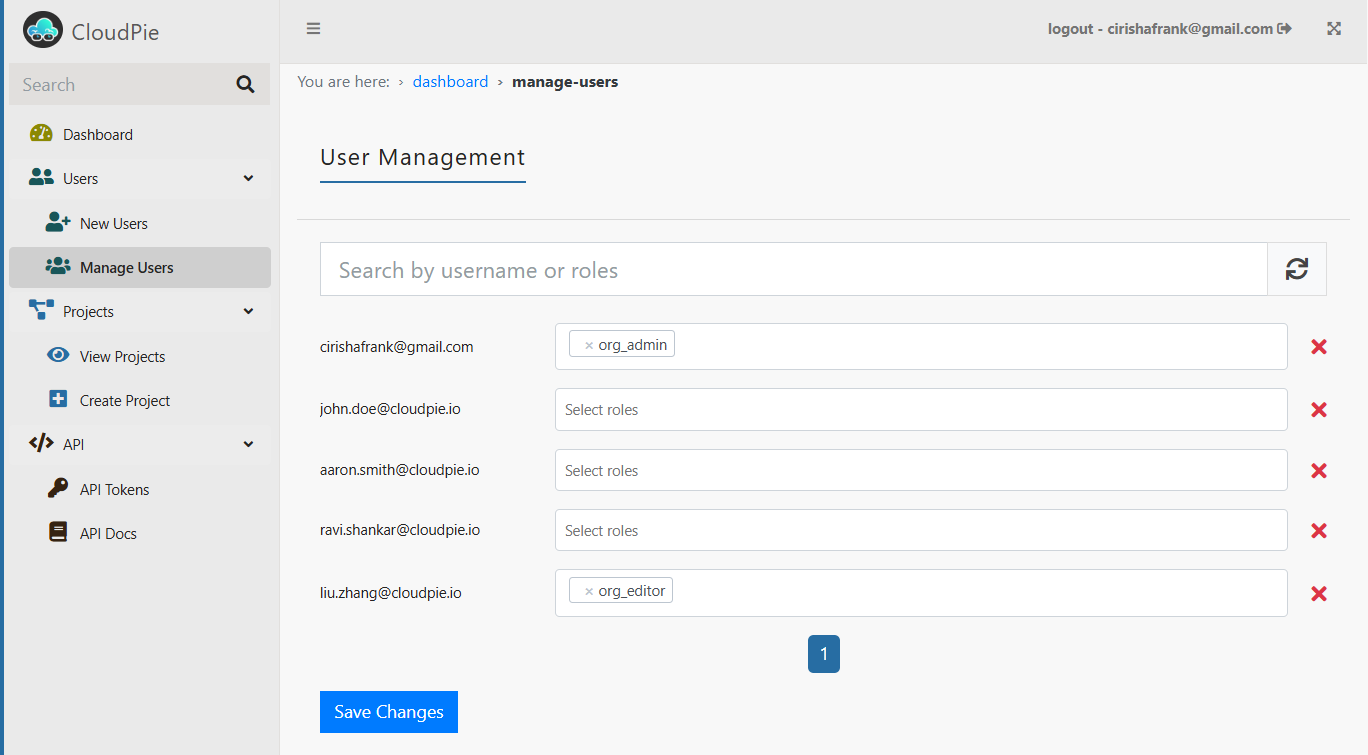1368x755 pixels.
Task: Click the User Management heading
Action: point(423,157)
